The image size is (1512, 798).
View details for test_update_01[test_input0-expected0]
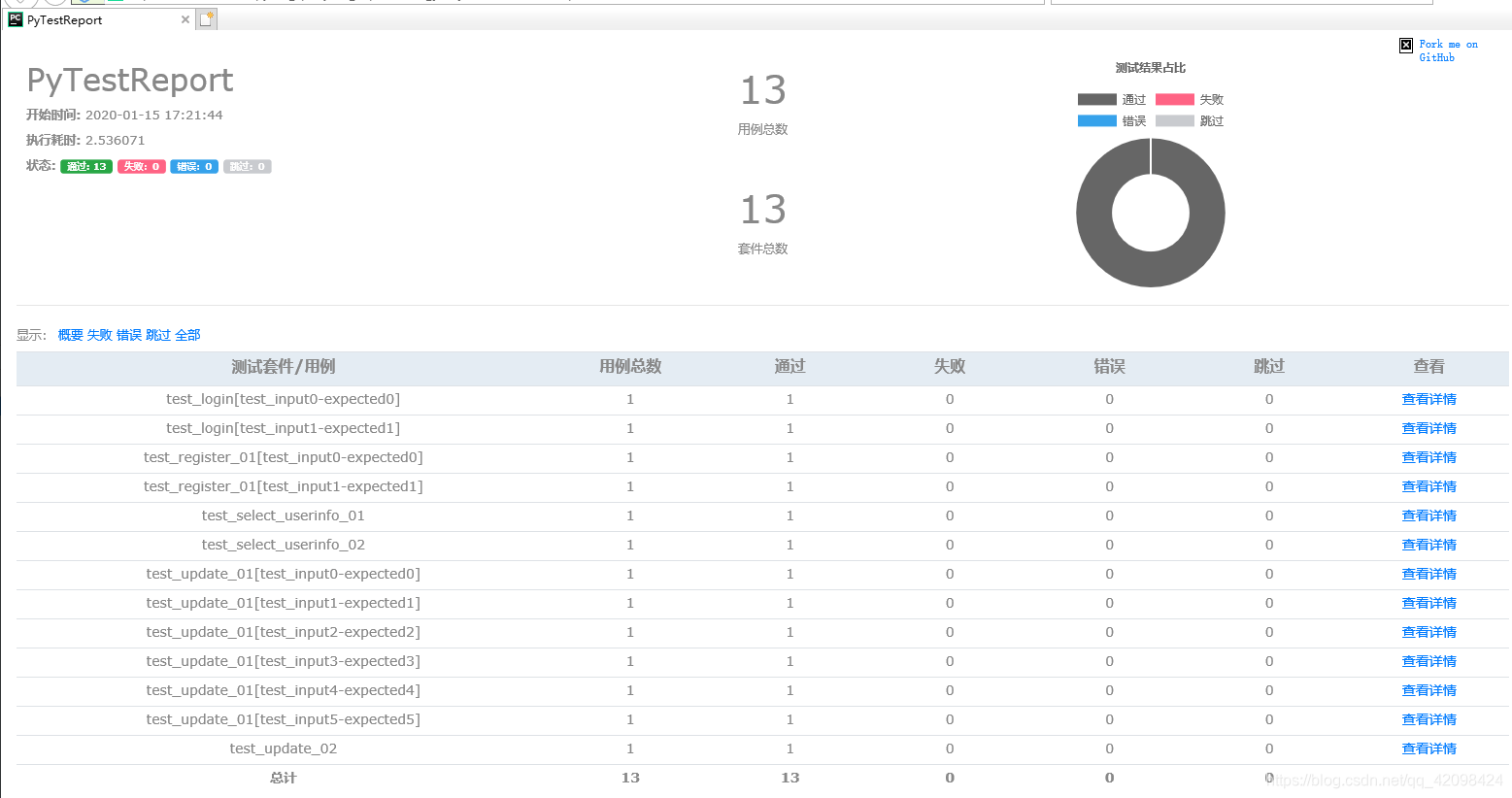click(x=1428, y=574)
